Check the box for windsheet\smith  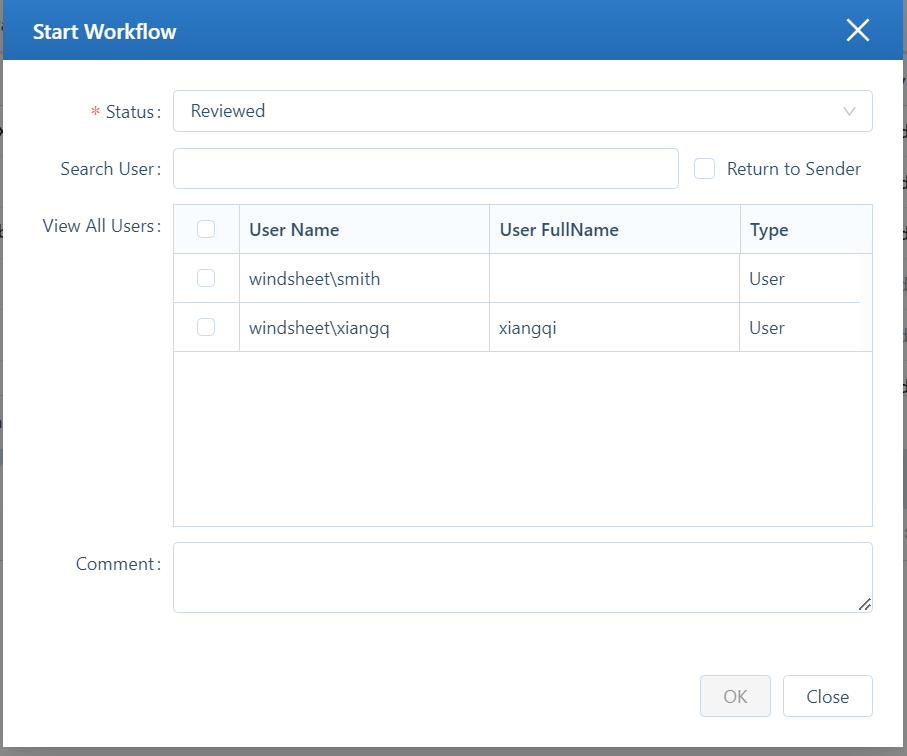[206, 278]
